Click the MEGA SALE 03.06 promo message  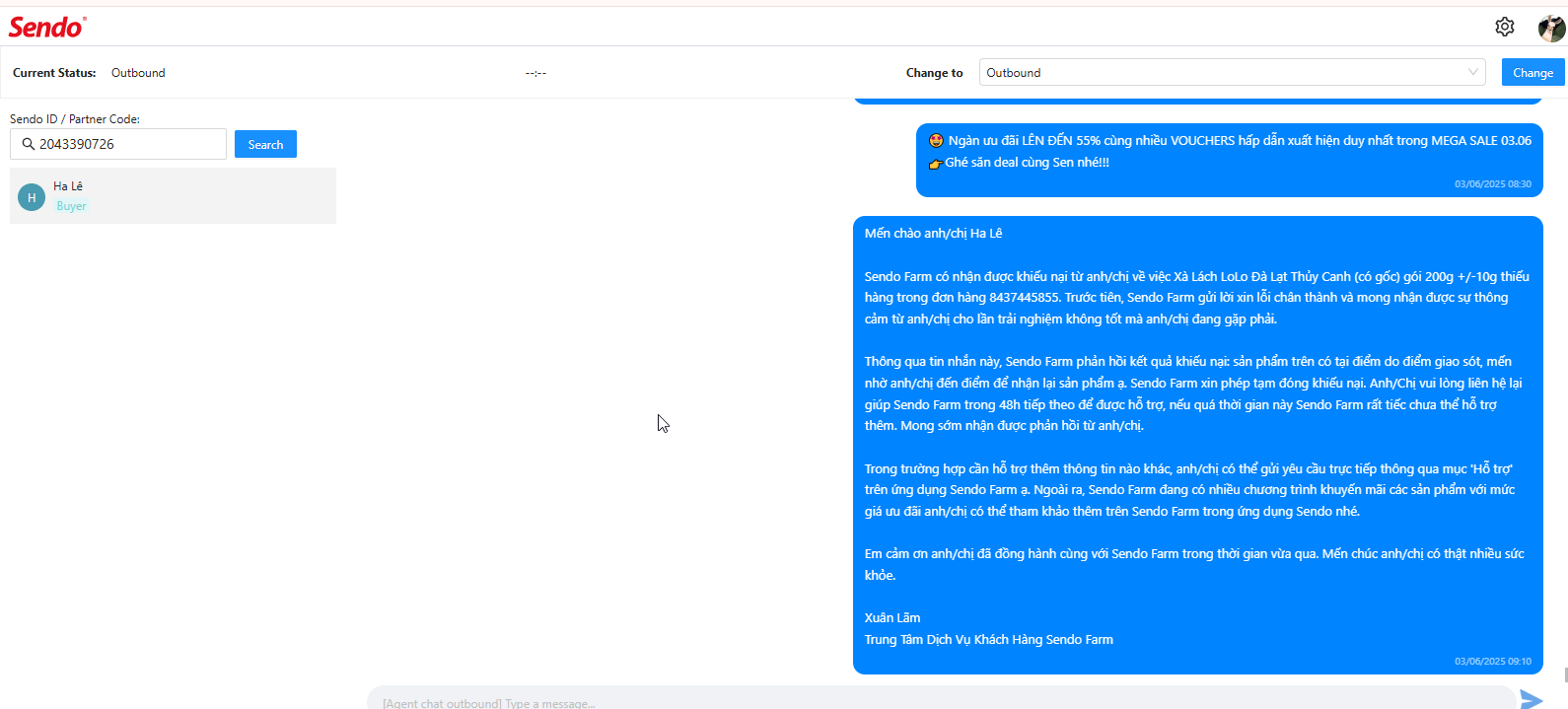click(1229, 160)
